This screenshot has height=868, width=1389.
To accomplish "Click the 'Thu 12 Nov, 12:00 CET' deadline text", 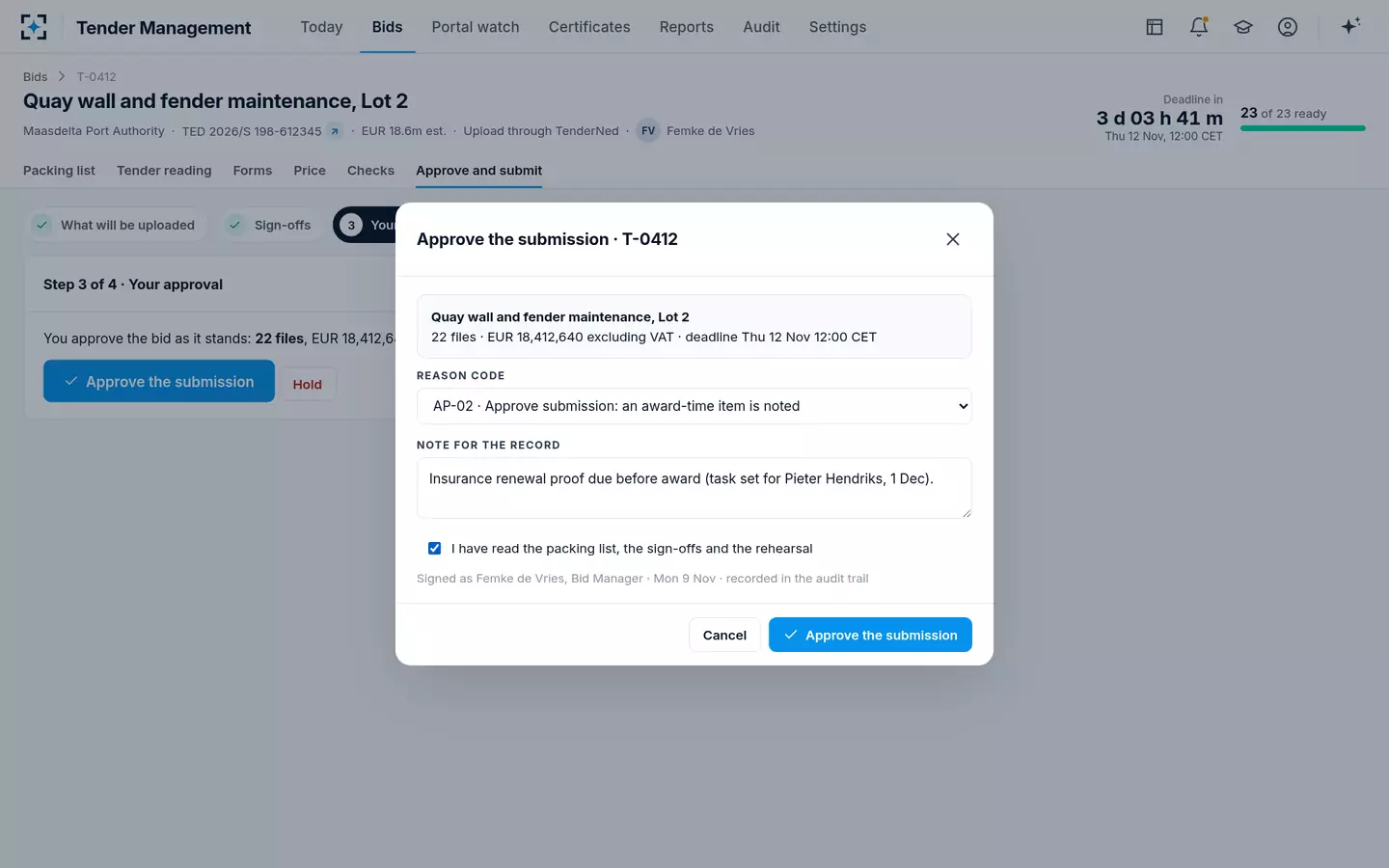I will tap(1163, 136).
